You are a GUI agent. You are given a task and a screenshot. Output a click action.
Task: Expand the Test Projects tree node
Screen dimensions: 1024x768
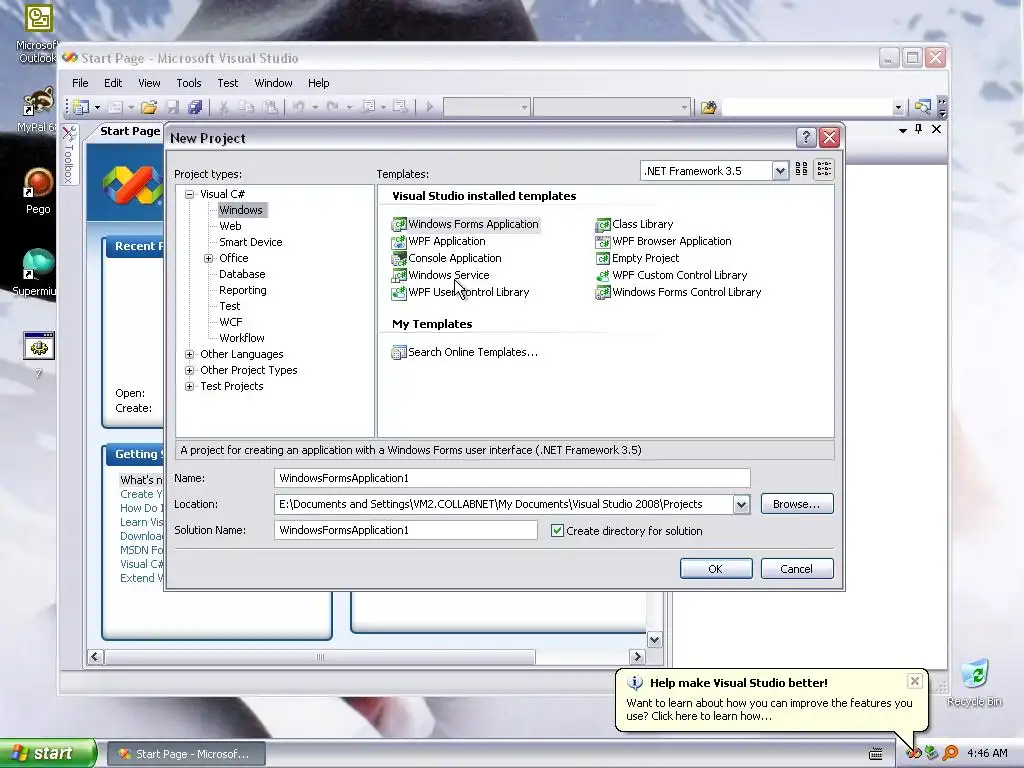click(x=189, y=386)
